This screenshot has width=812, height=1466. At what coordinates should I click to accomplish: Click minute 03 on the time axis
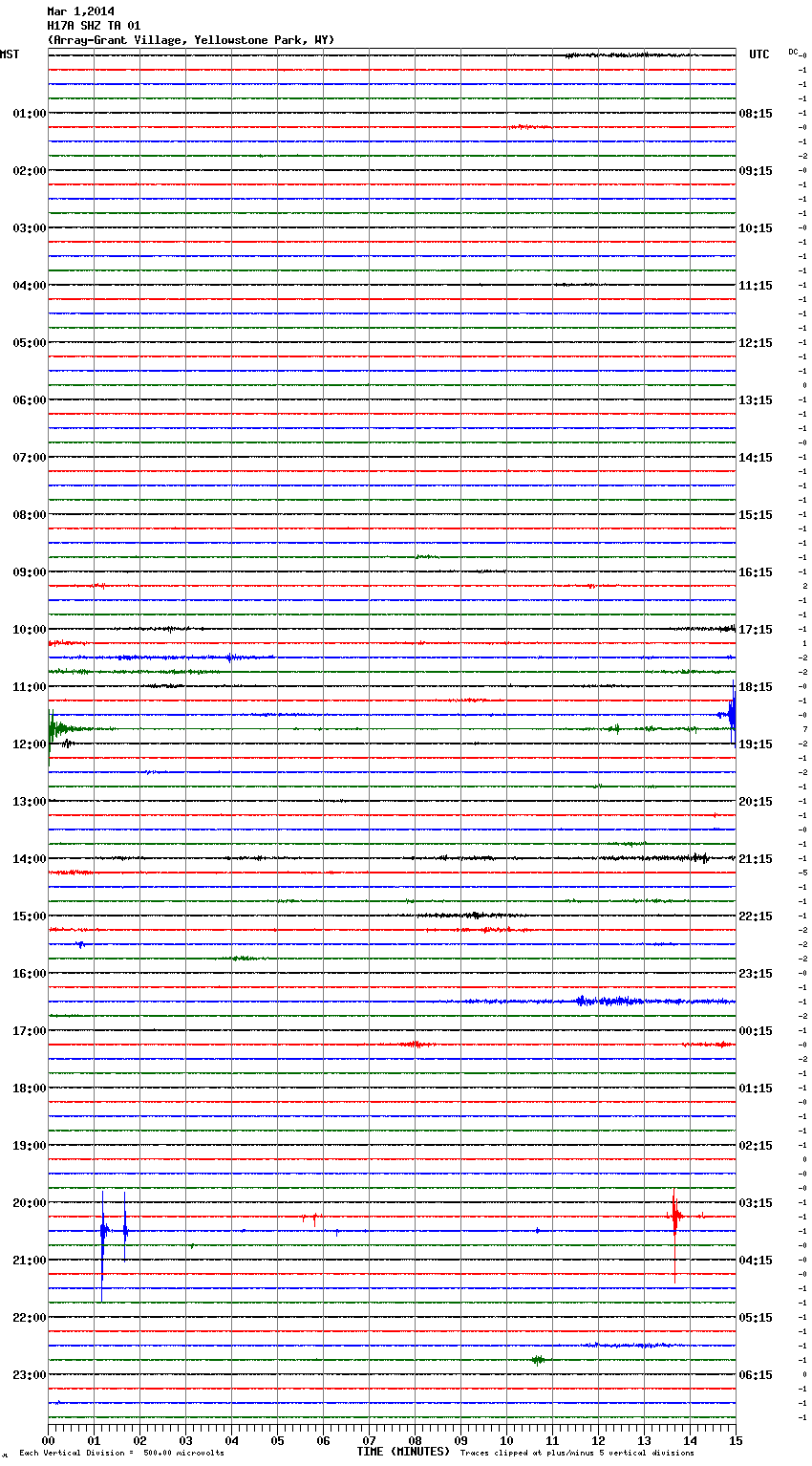[185, 1440]
